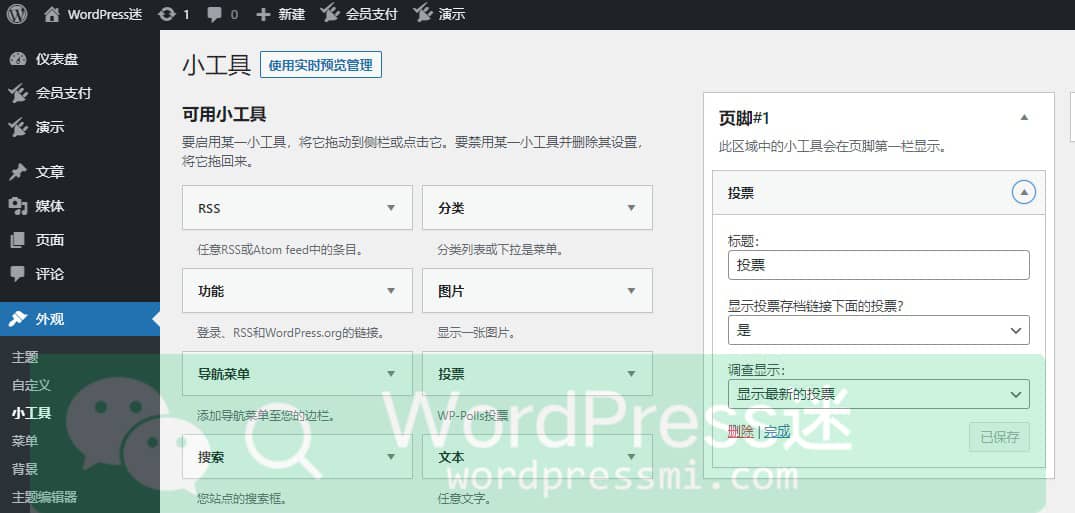Image resolution: width=1075 pixels, height=513 pixels.
Task: Go to 文章 posts in the sidebar
Action: 49,172
